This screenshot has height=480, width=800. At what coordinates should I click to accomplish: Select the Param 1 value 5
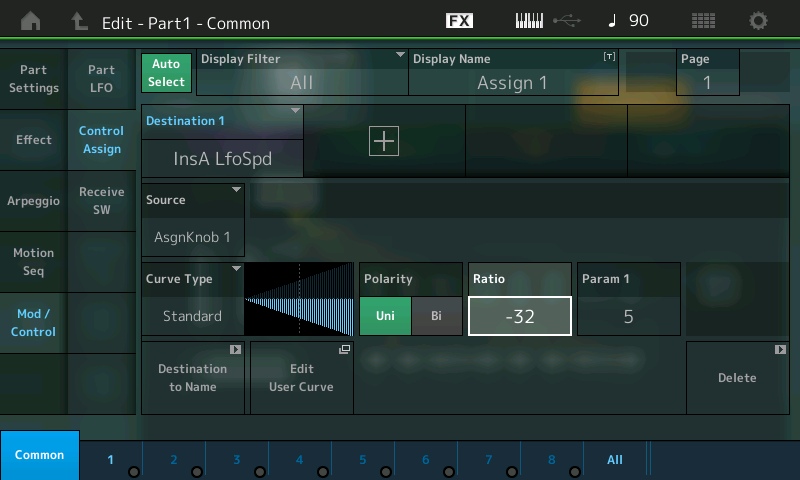(629, 316)
